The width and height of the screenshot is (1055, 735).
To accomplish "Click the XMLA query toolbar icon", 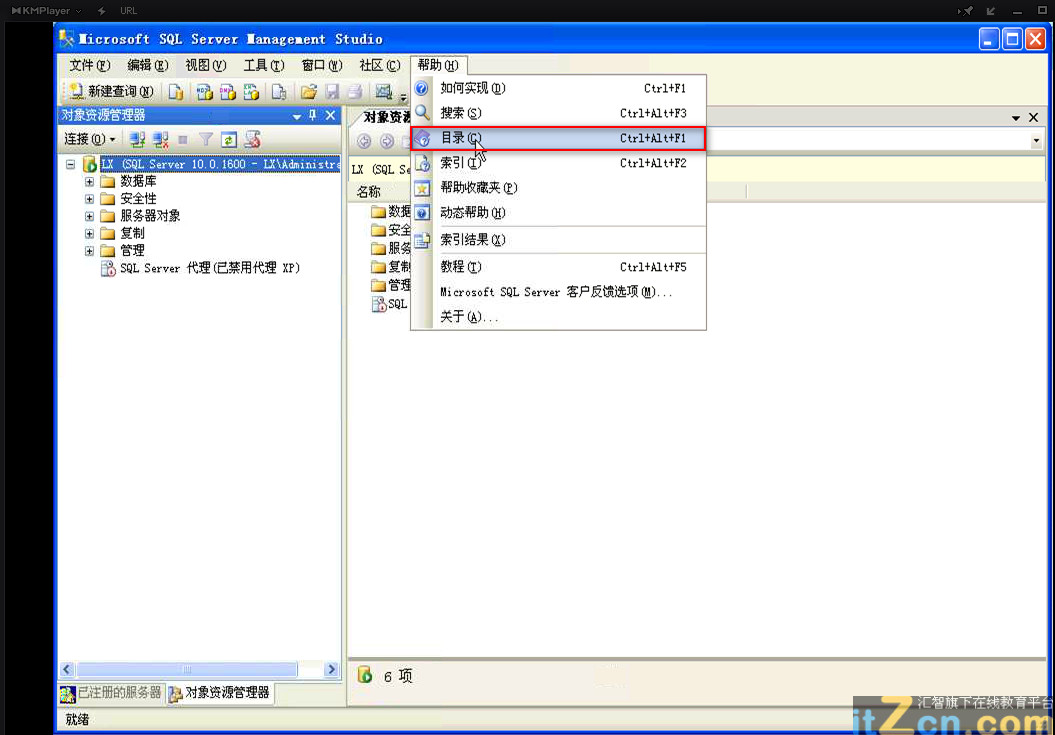I will click(251, 92).
